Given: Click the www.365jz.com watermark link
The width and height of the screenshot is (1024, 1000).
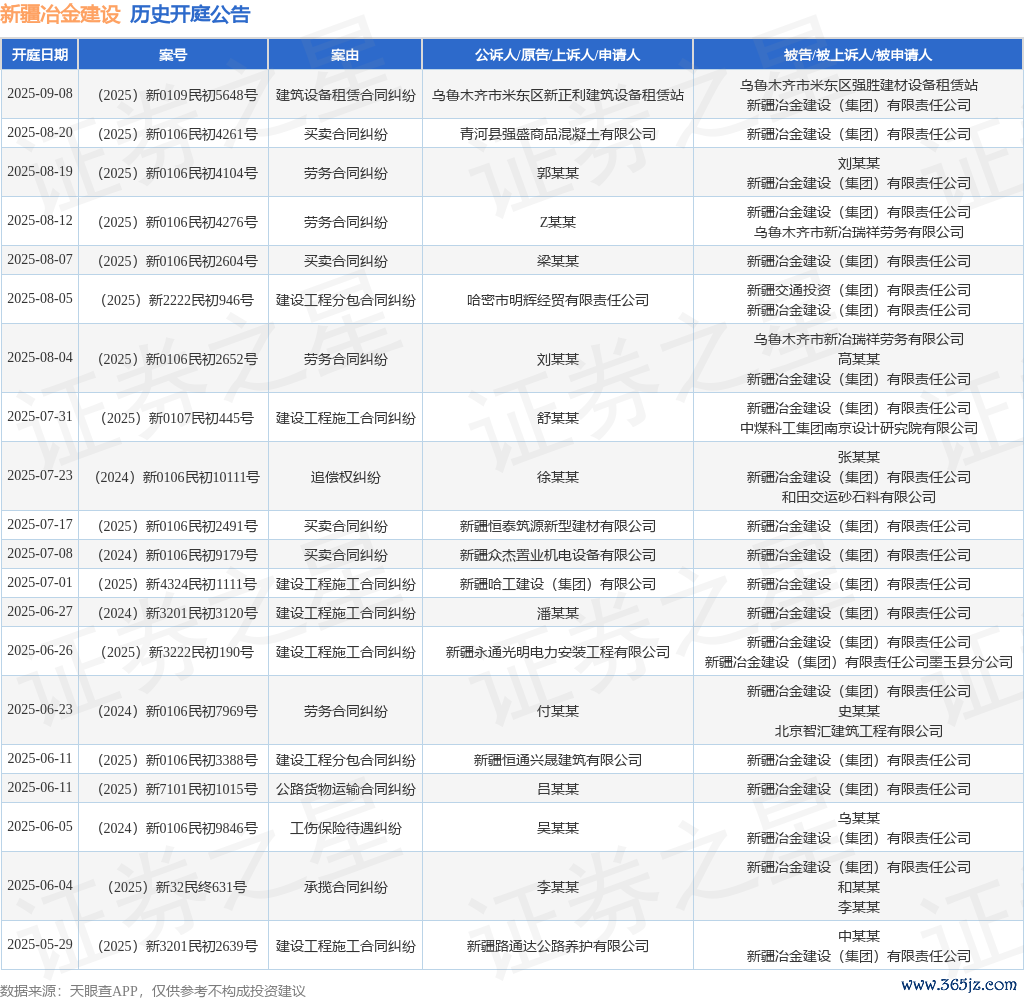Looking at the screenshot, I should 960,984.
